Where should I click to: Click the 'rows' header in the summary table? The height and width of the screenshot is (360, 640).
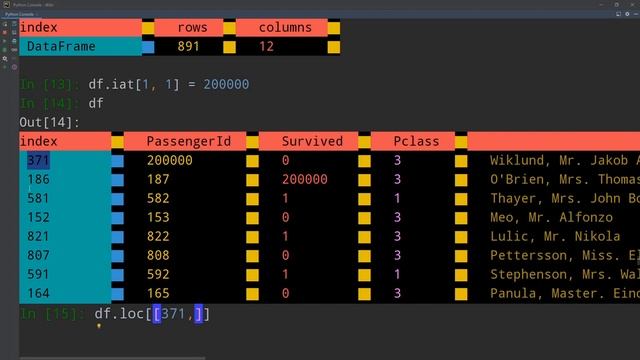(x=192, y=27)
